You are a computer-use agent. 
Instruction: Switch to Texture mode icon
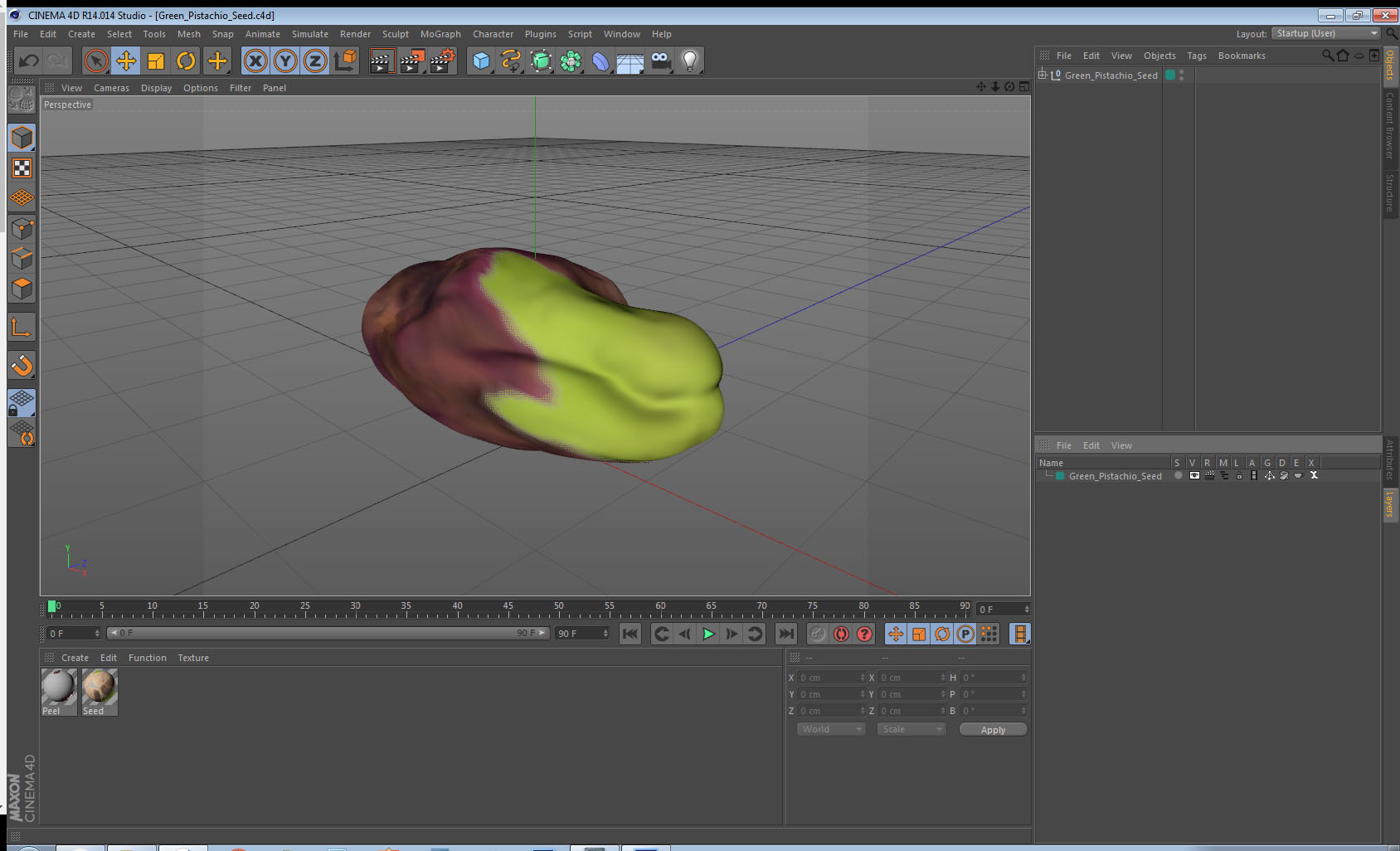click(22, 168)
